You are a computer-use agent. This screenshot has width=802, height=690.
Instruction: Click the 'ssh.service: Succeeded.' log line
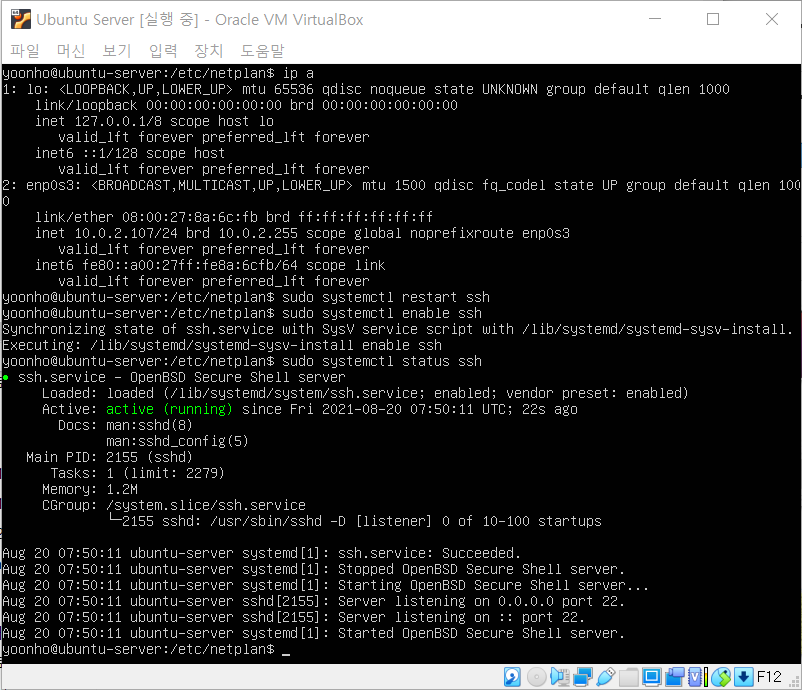pyautogui.click(x=430, y=553)
